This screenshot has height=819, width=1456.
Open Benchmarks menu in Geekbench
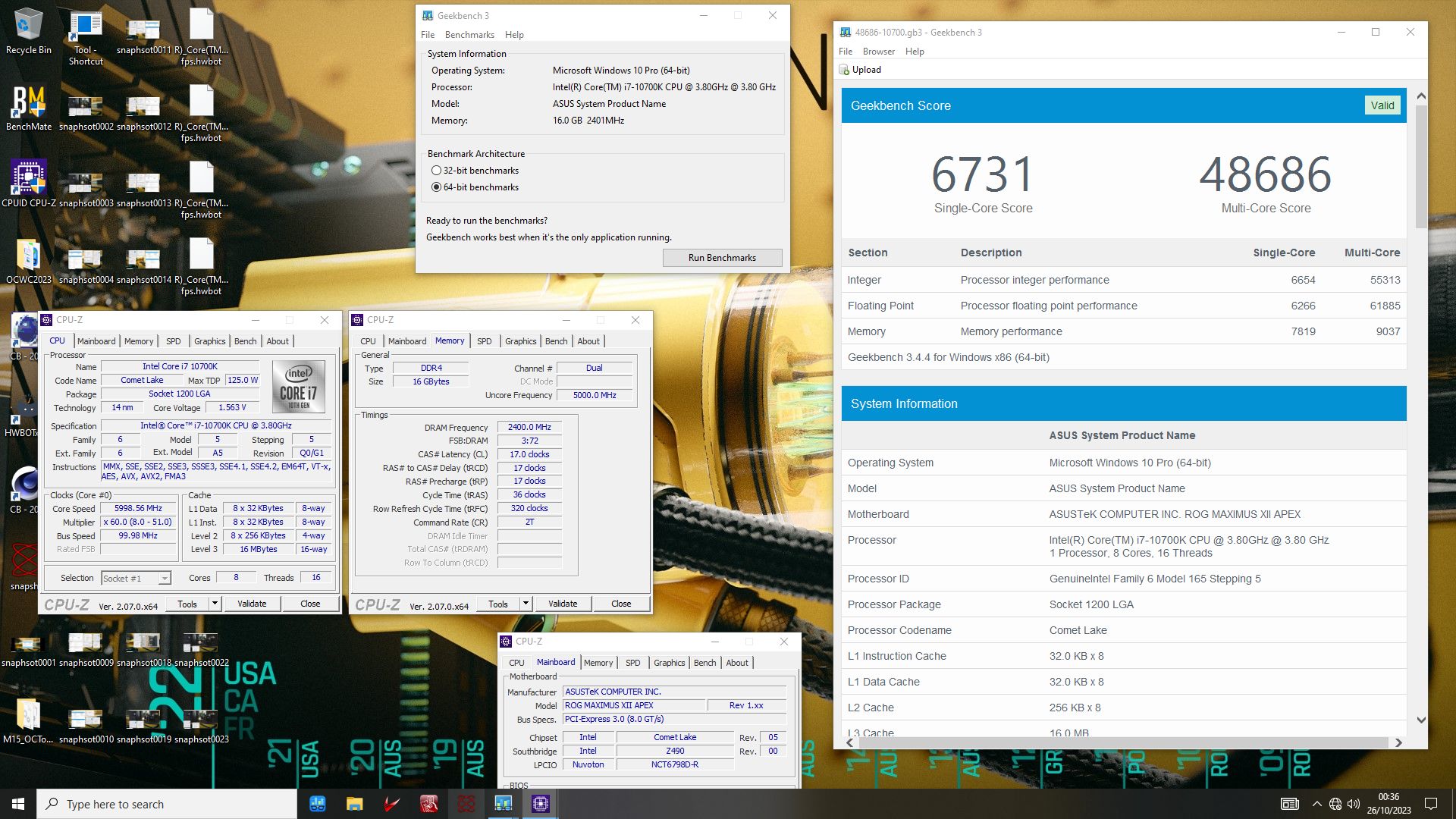(x=469, y=35)
